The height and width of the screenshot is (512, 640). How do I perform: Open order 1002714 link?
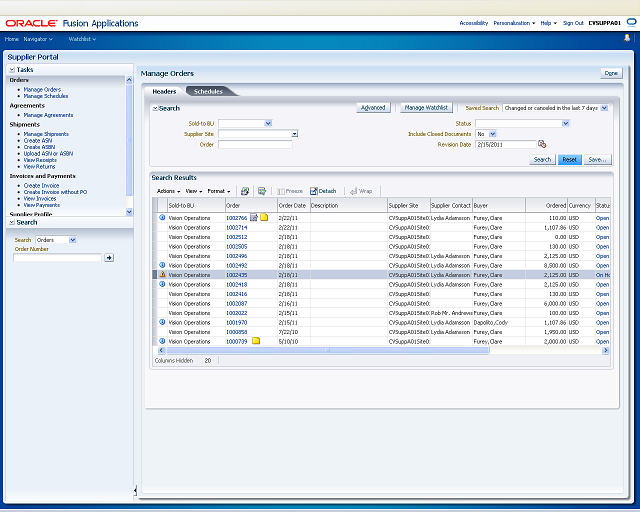pyautogui.click(x=237, y=227)
